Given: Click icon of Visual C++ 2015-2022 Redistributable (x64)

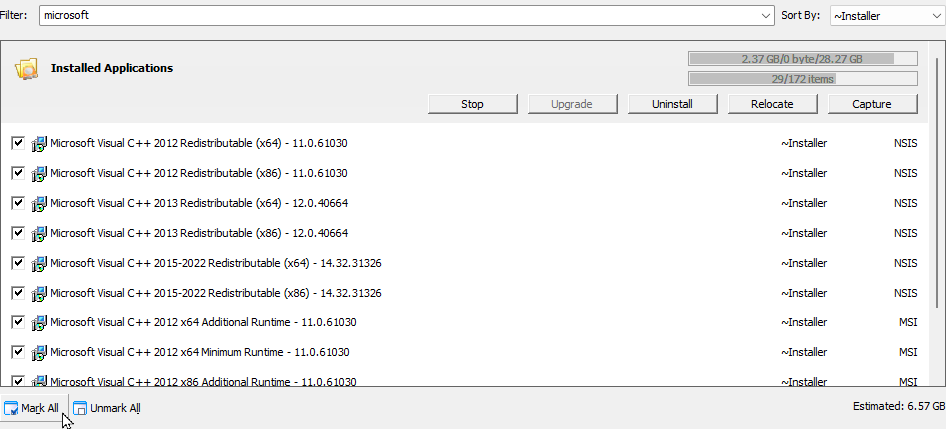Looking at the screenshot, I should click(39, 264).
